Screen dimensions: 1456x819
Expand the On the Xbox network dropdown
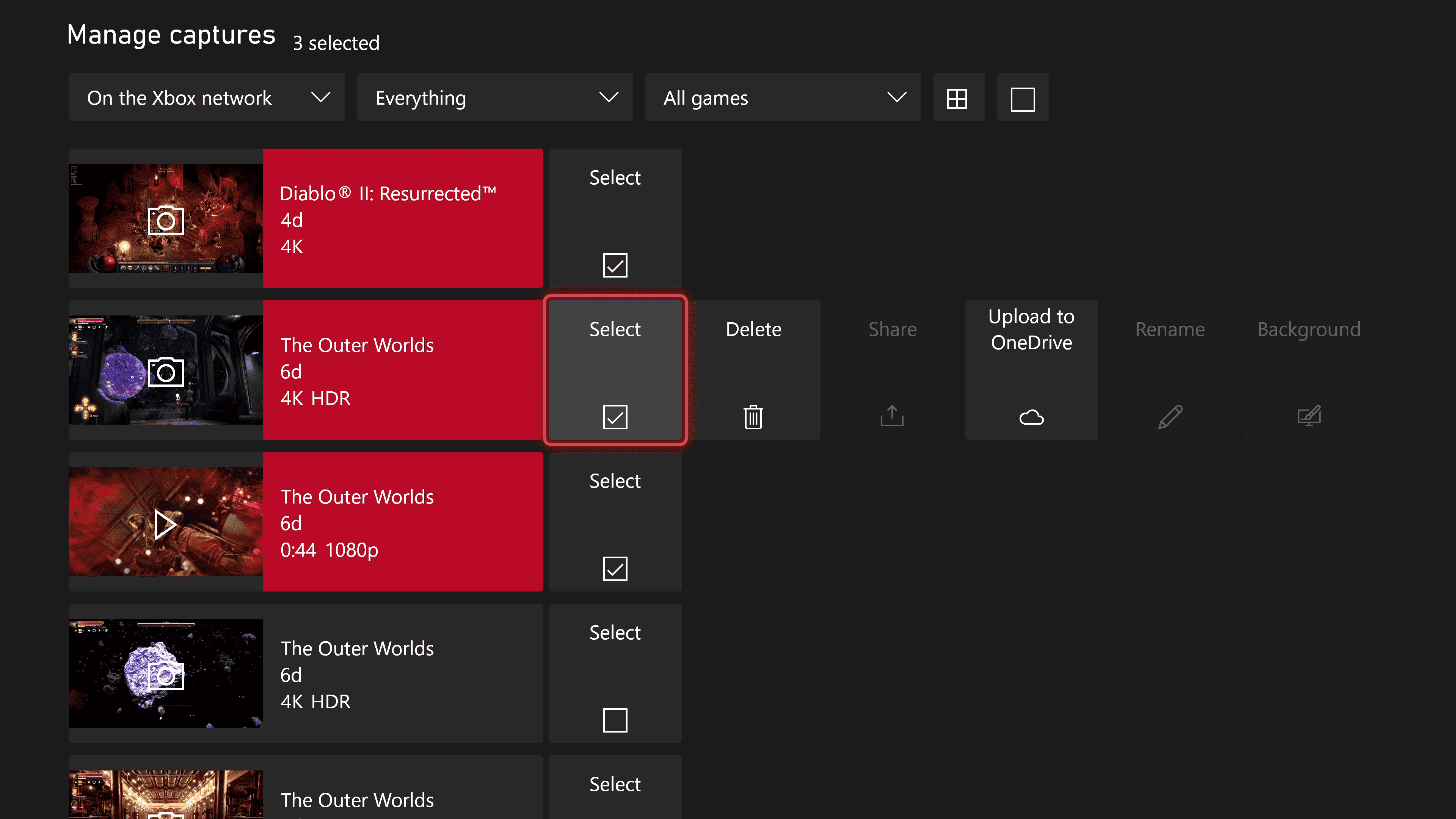click(x=206, y=97)
